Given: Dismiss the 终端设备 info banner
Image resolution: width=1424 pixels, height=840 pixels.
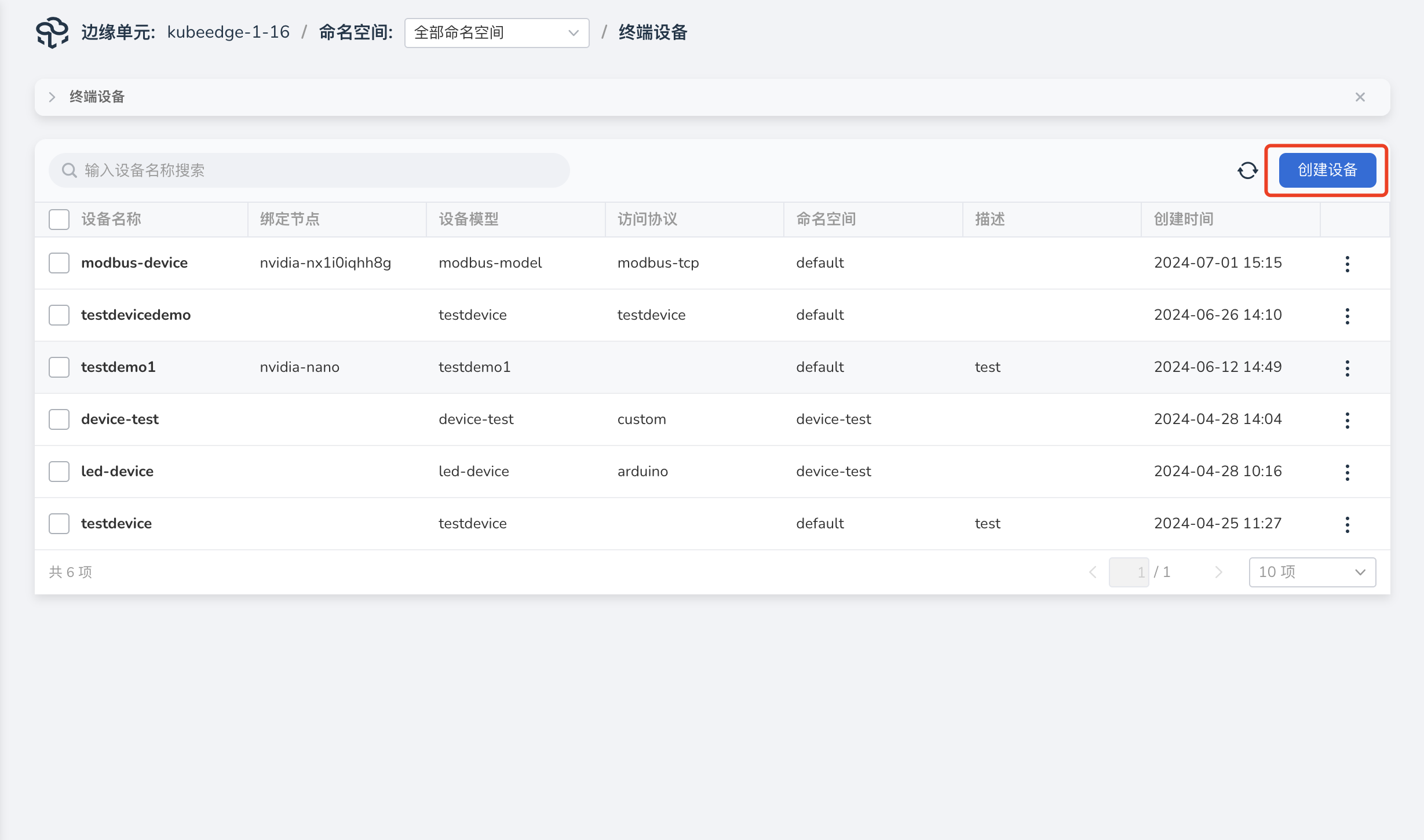Looking at the screenshot, I should tap(1360, 97).
